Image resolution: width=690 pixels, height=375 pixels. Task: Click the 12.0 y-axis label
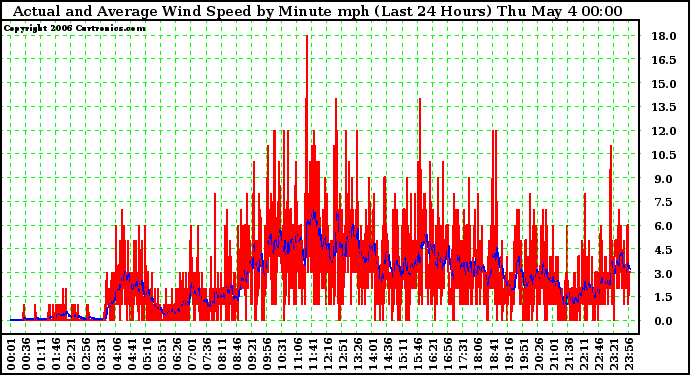pos(664,131)
